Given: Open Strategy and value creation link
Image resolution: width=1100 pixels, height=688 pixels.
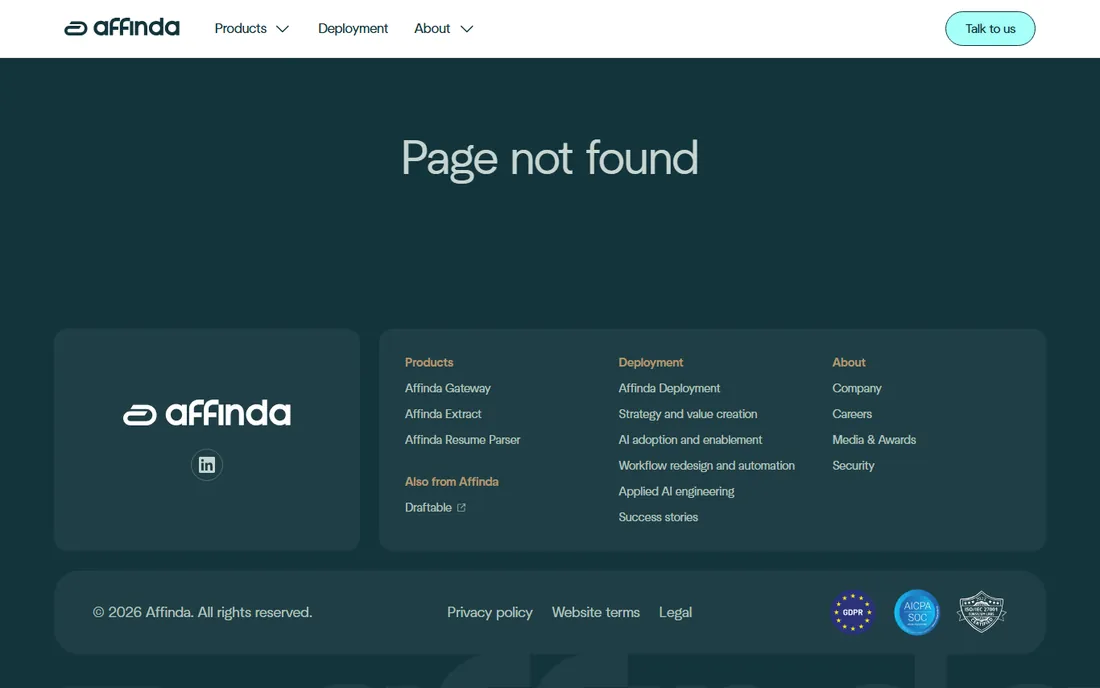Looking at the screenshot, I should (x=688, y=414).
